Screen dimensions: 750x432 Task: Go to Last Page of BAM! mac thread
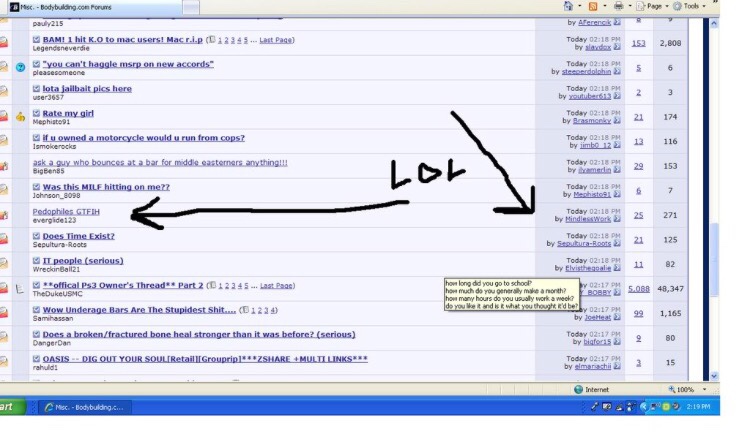(276, 40)
